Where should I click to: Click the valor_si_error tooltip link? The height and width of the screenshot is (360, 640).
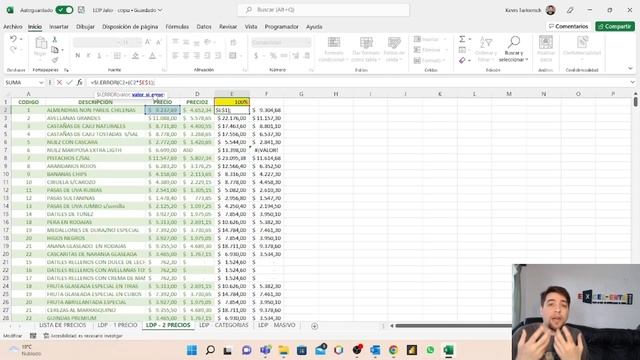pos(148,95)
